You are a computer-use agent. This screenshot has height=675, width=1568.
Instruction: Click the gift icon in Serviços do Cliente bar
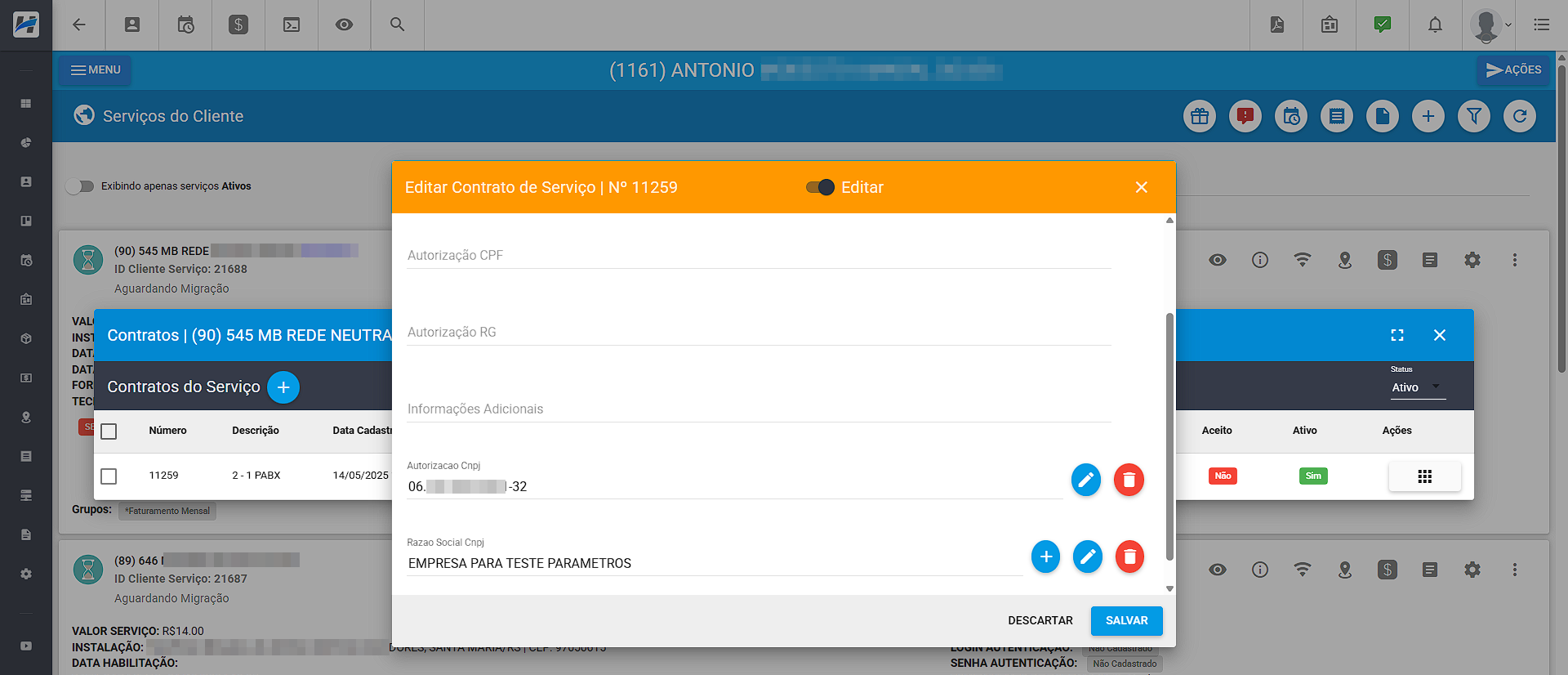1200,116
